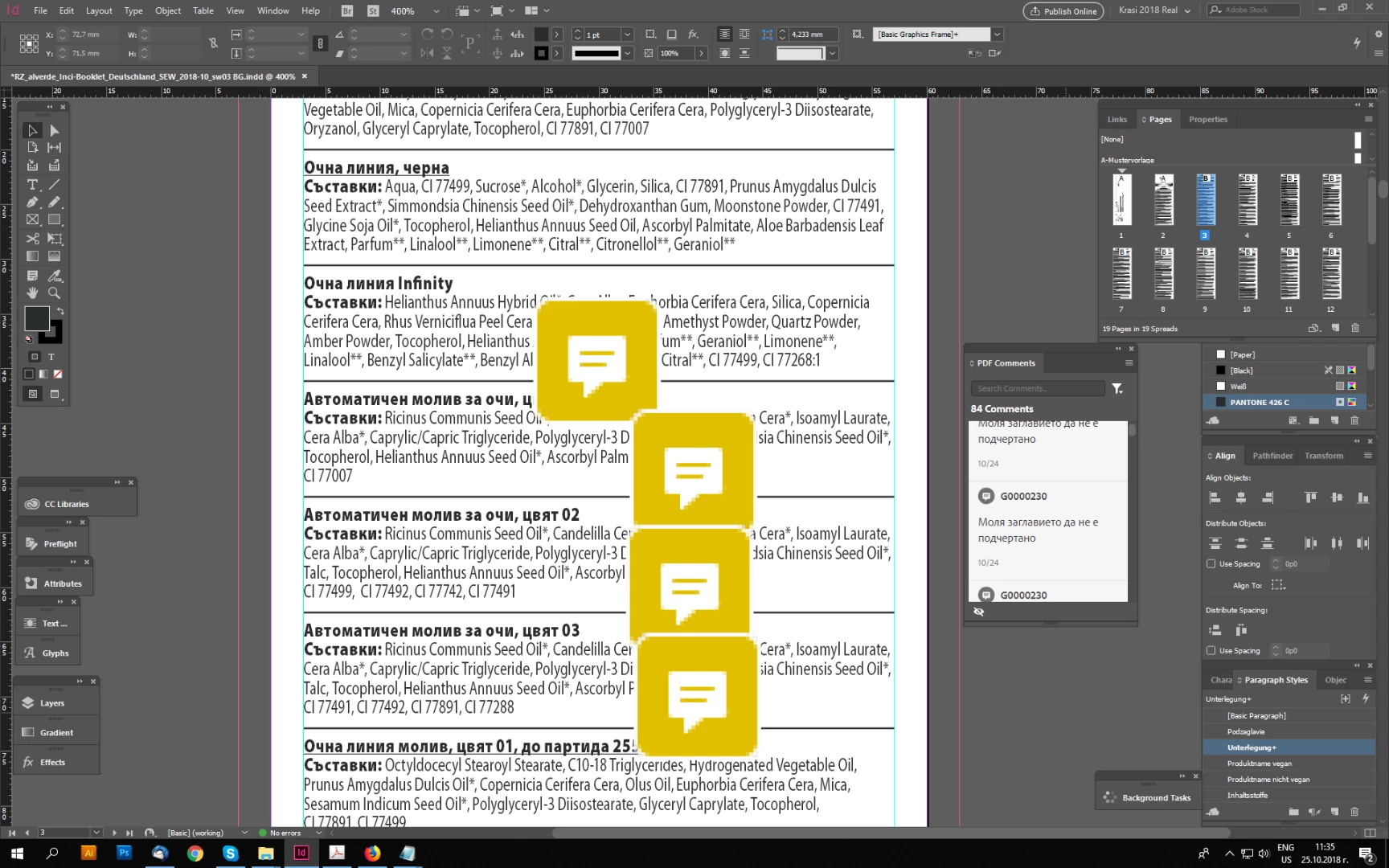Select the Free Transform tool
This screenshot has width=1389, height=868.
(x=54, y=239)
